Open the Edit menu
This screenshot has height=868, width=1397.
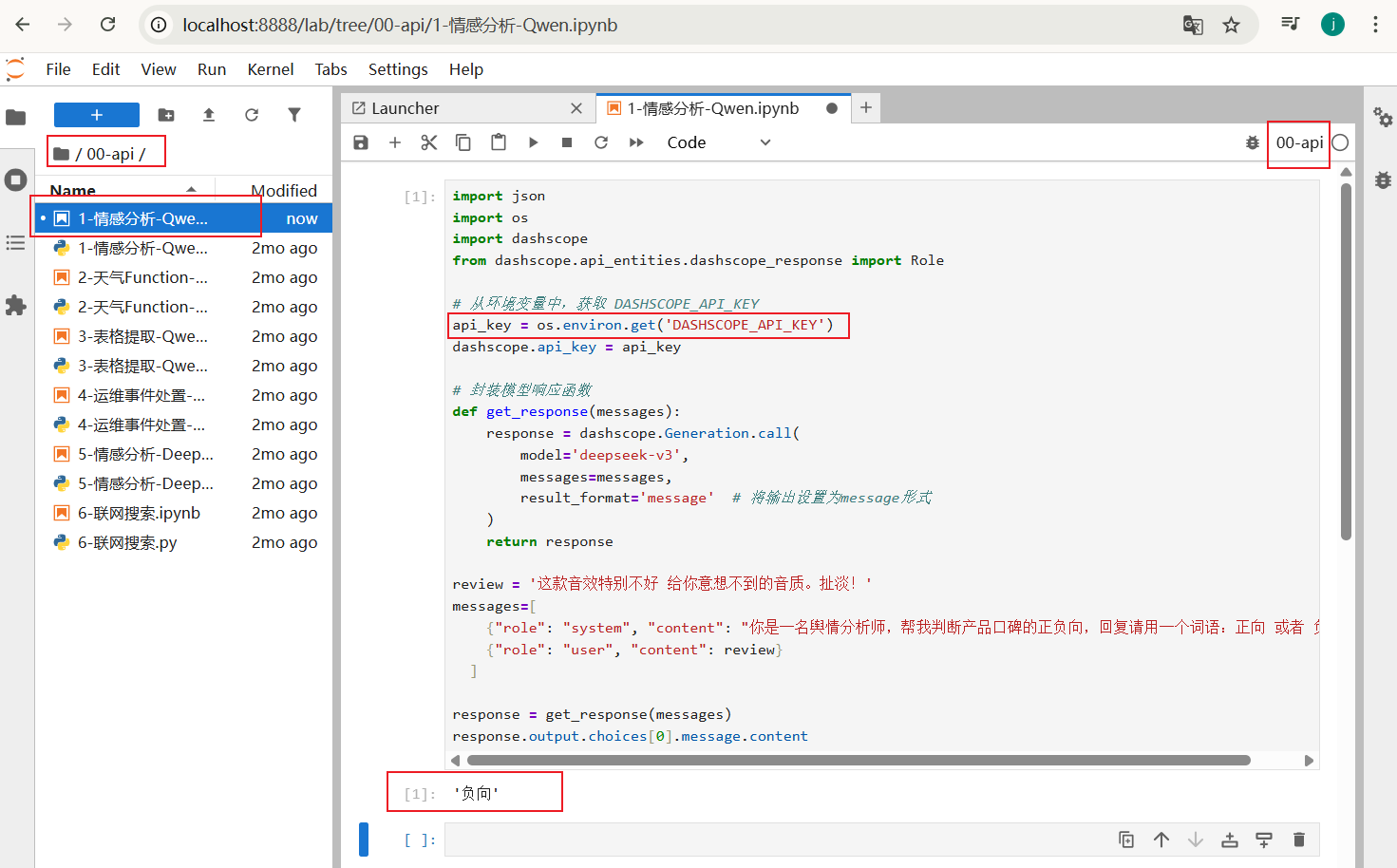[105, 69]
